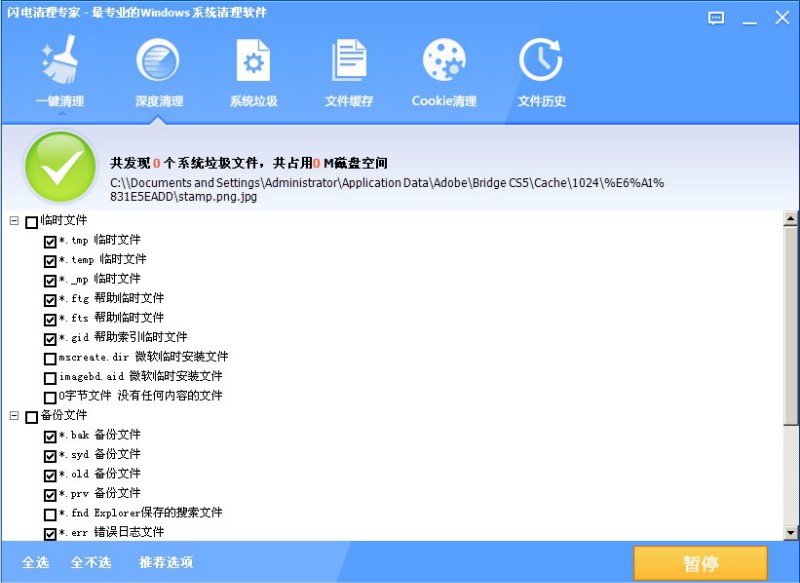Uncheck the *.tmp 临时文件 checkbox
Screen dimensions: 800x583
50,242
